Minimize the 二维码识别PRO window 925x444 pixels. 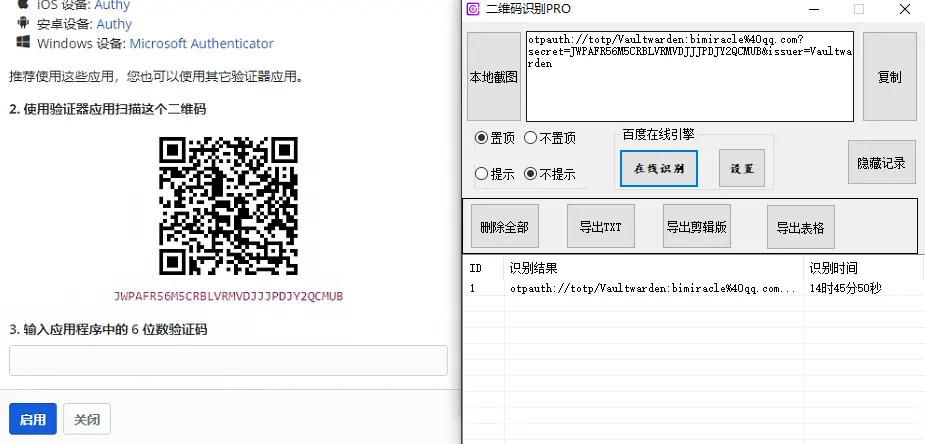coord(814,9)
